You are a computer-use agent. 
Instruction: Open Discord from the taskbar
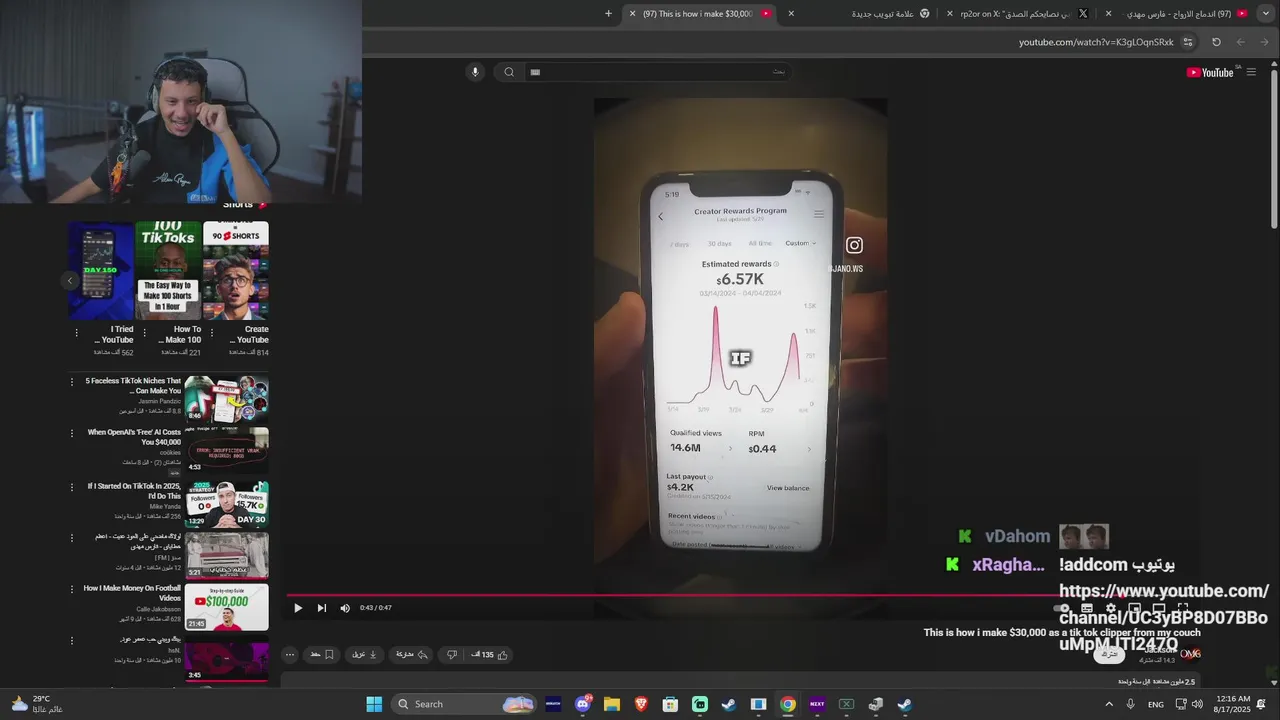(x=583, y=704)
